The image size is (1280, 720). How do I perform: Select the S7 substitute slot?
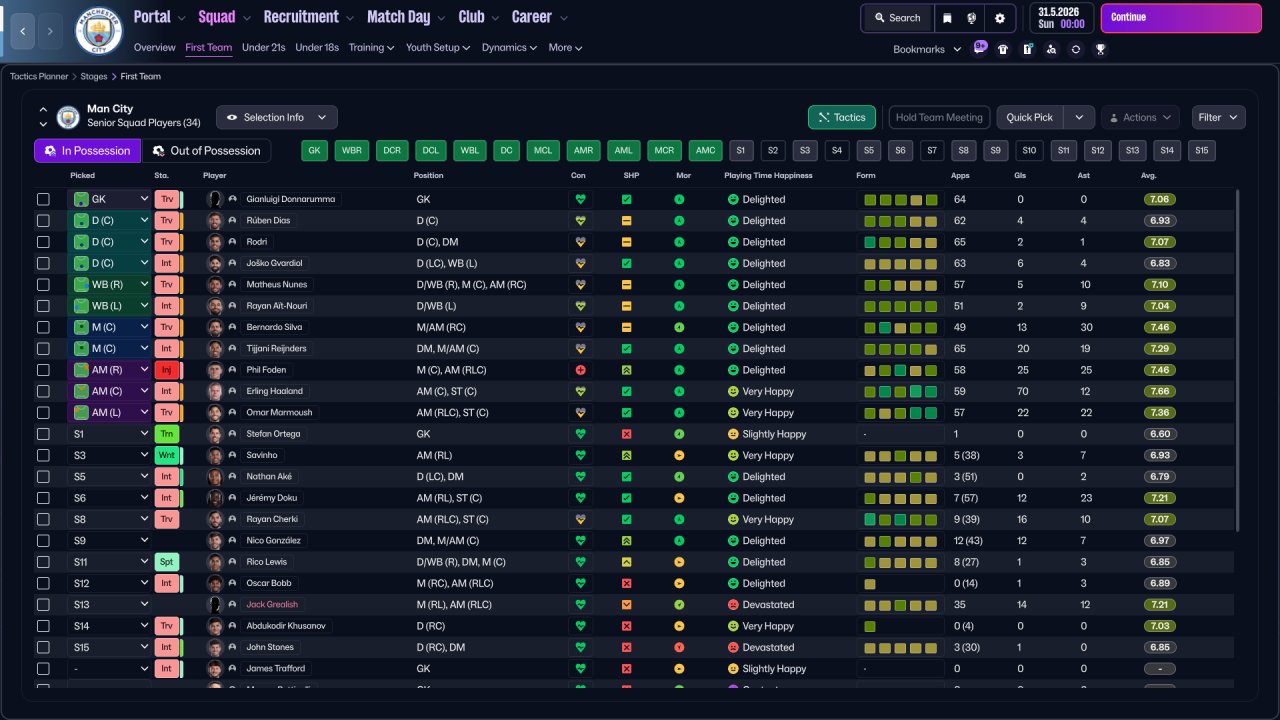(932, 151)
